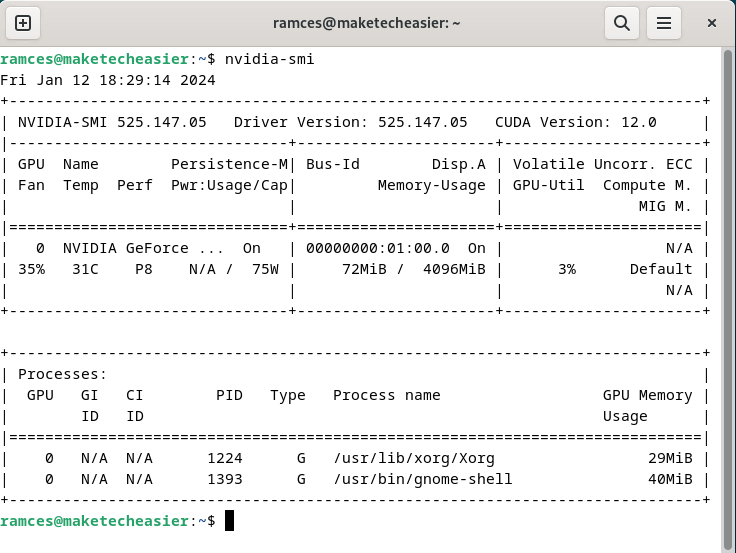Click Driver Version: 525.147.05

point(351,123)
